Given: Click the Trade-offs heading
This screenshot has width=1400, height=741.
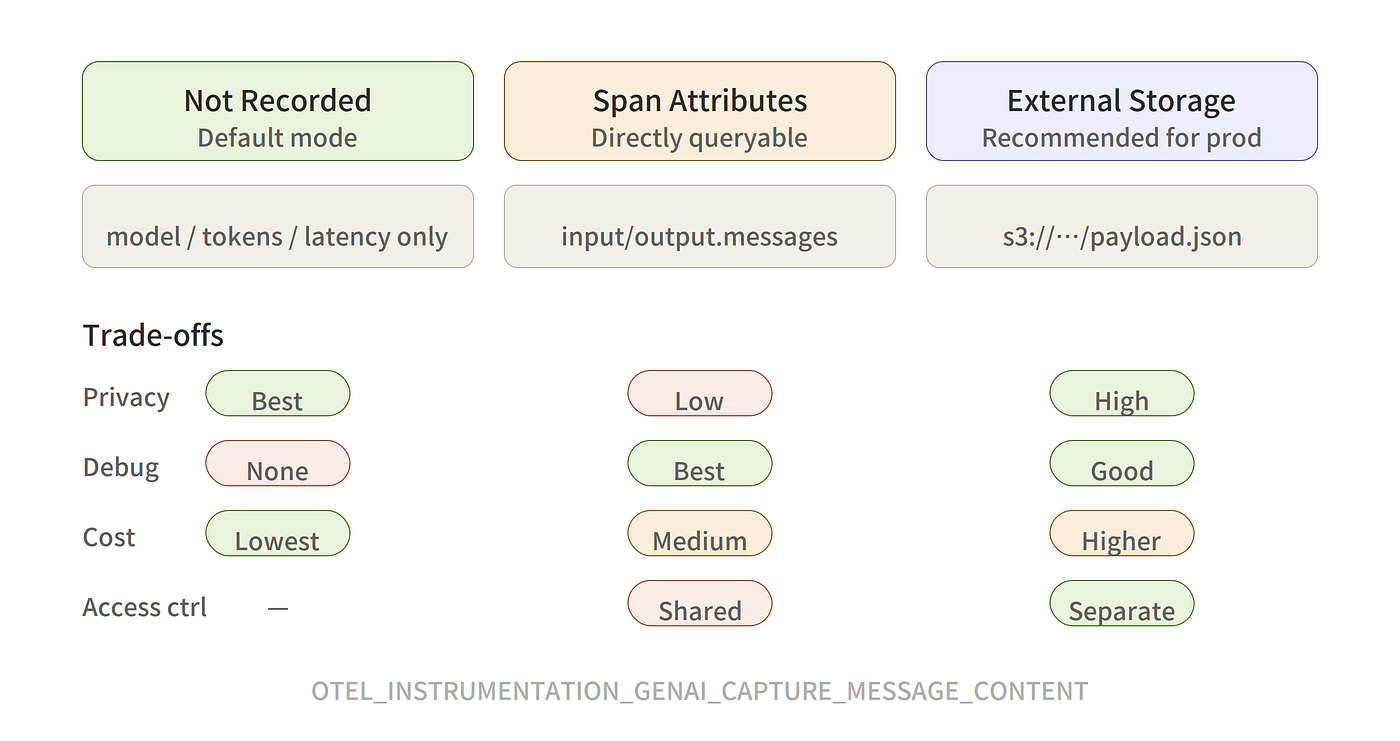Looking at the screenshot, I should (x=153, y=335).
